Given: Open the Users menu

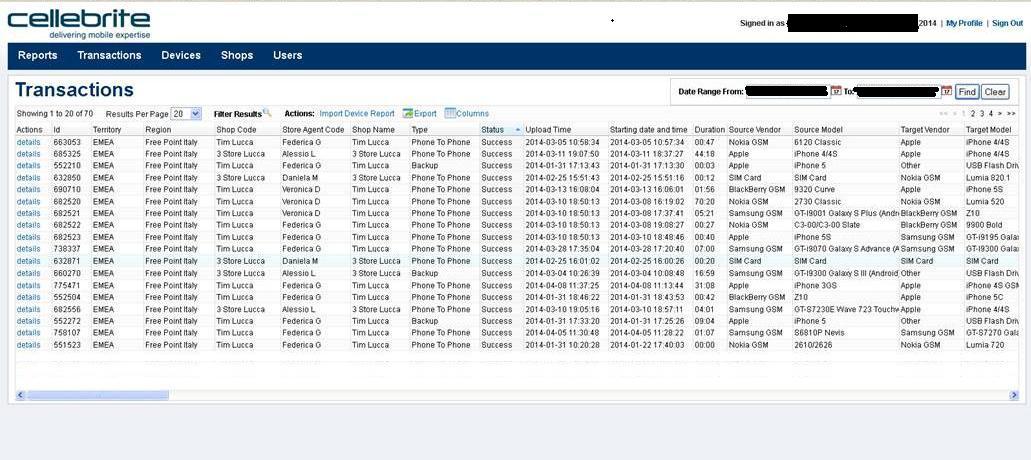Looking at the screenshot, I should tap(287, 56).
